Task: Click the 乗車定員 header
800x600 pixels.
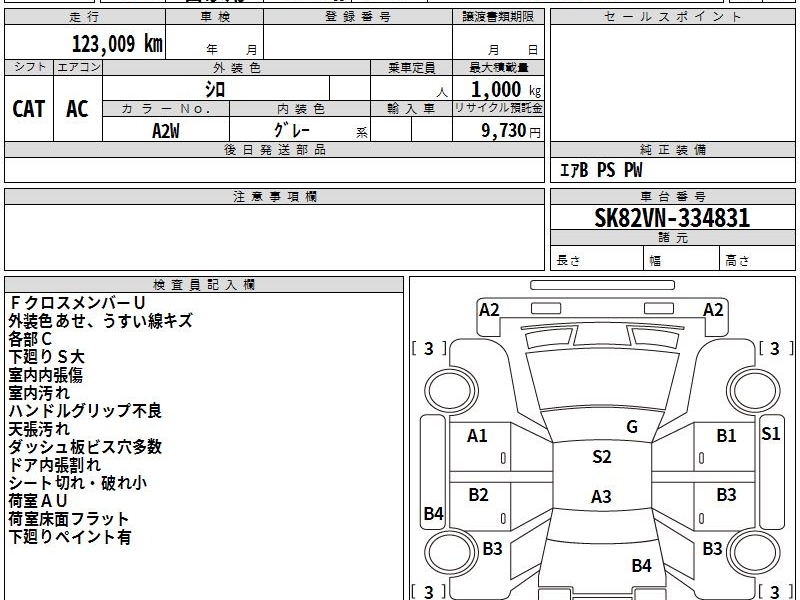Action: click(411, 68)
